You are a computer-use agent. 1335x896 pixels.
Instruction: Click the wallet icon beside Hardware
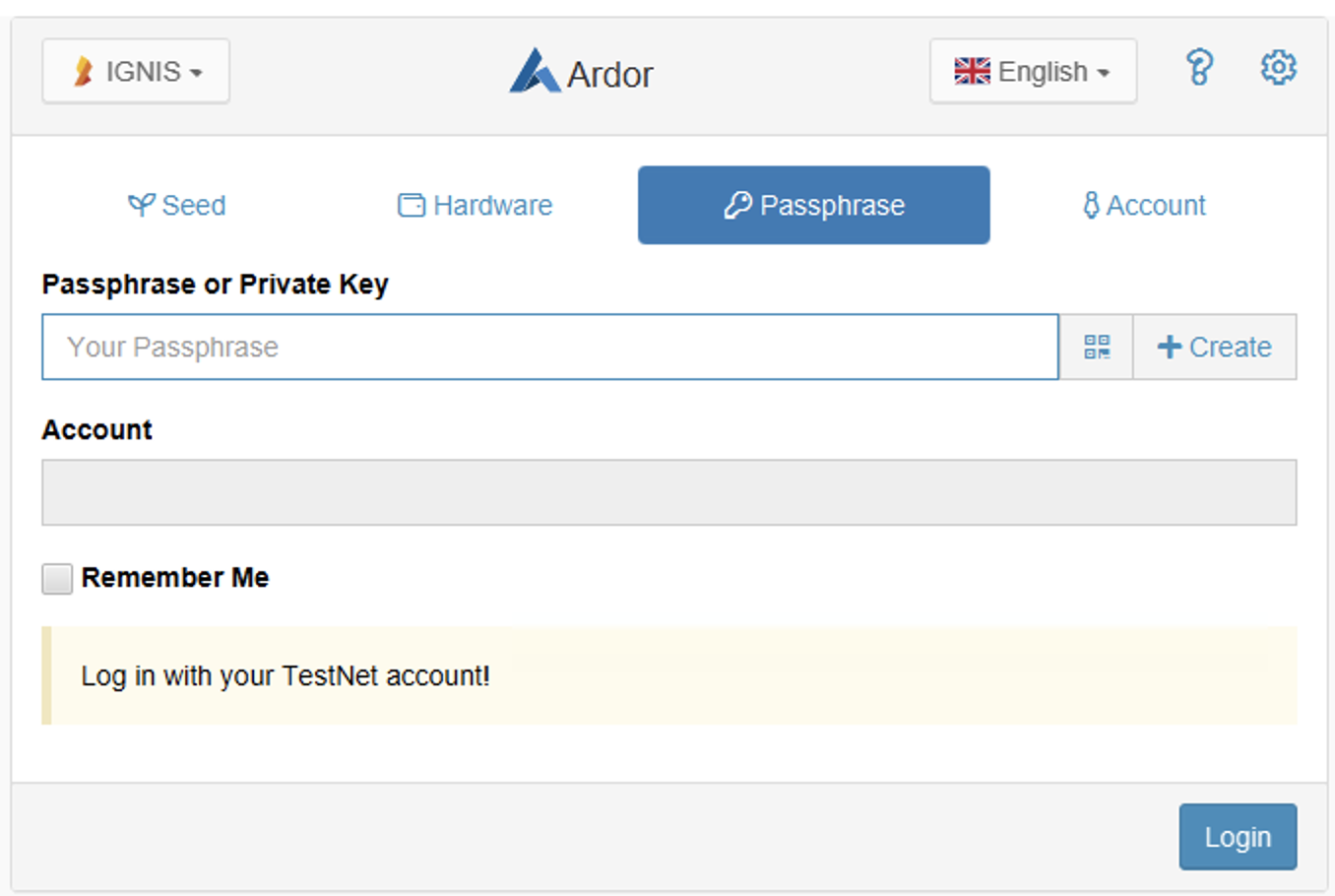point(412,205)
